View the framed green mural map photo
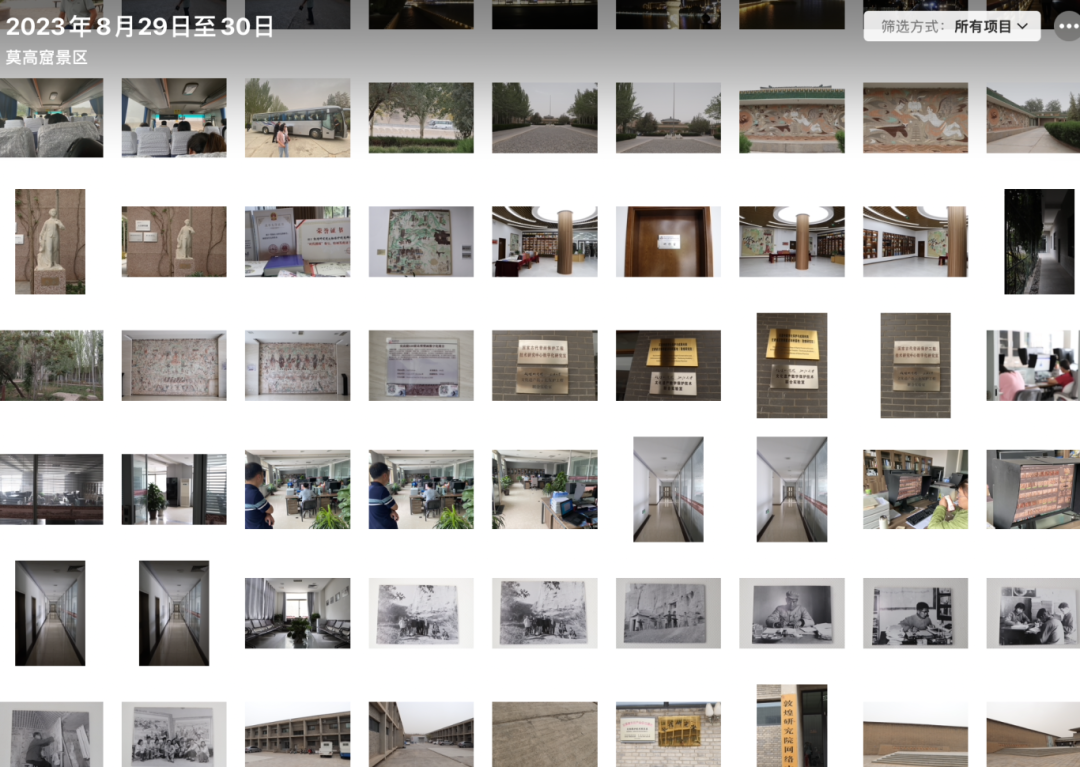The image size is (1080, 767). click(x=421, y=242)
